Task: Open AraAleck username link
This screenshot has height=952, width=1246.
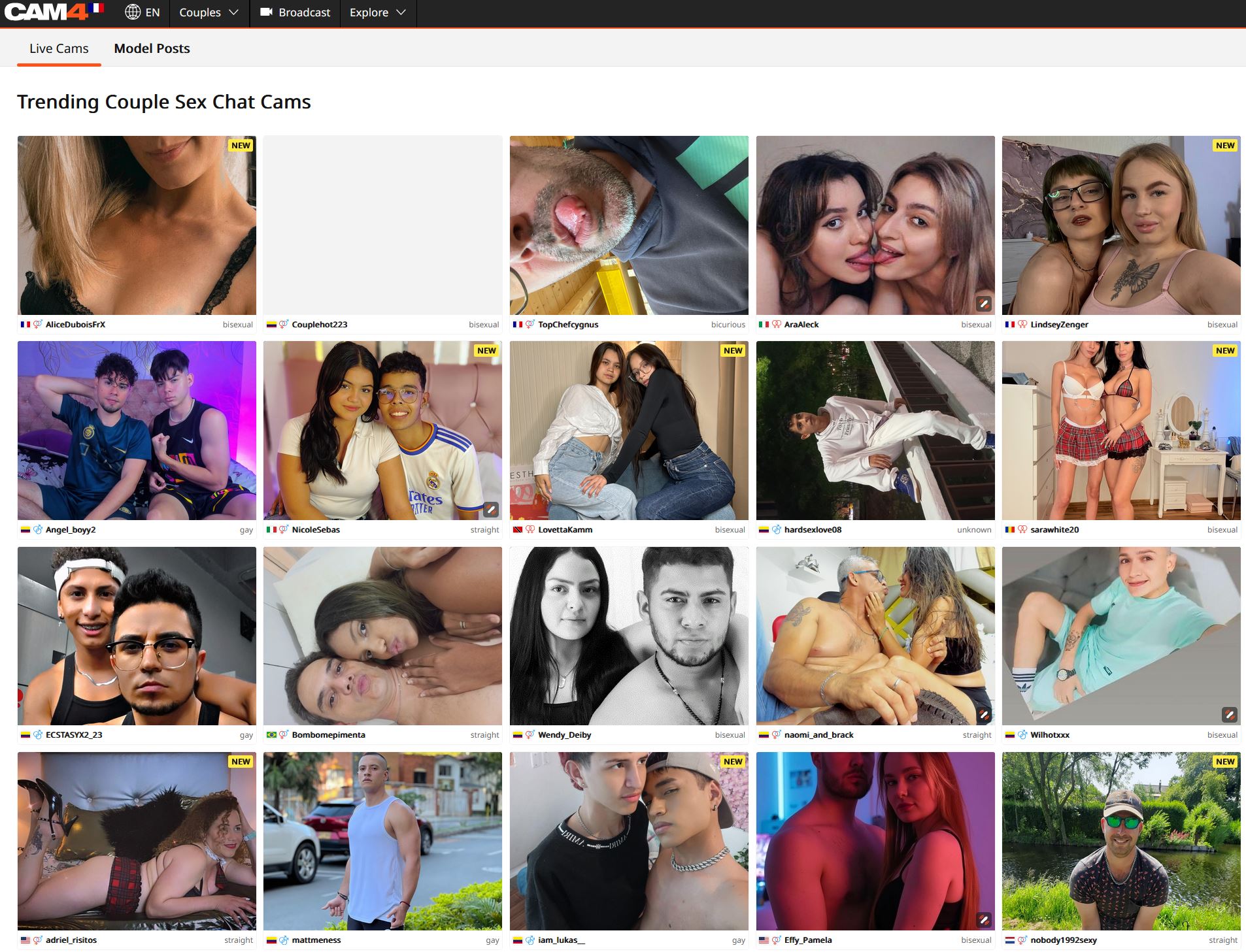Action: [801, 325]
